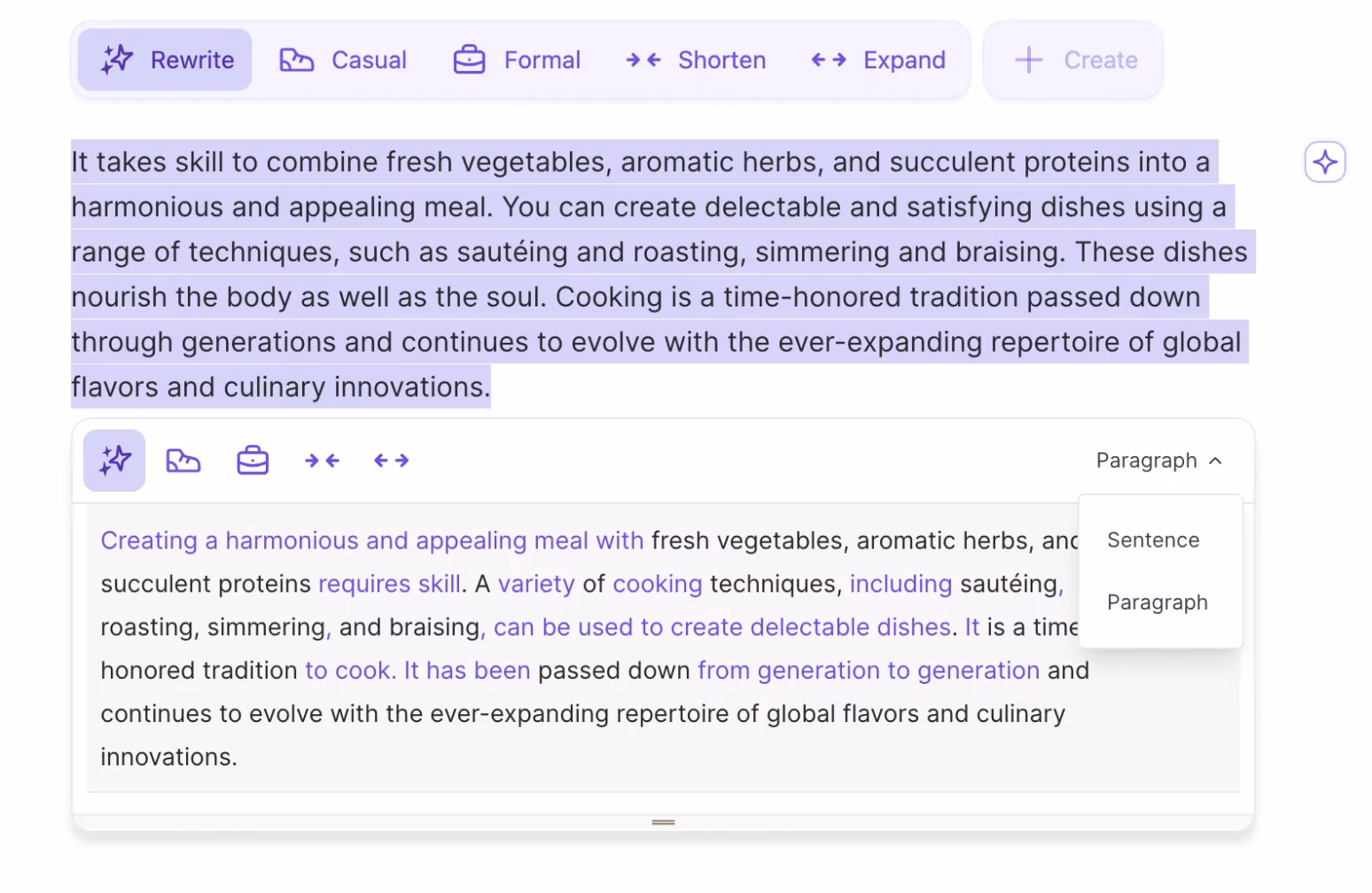The image size is (1372, 893).
Task: Select the Casual tone button
Action: tap(344, 60)
